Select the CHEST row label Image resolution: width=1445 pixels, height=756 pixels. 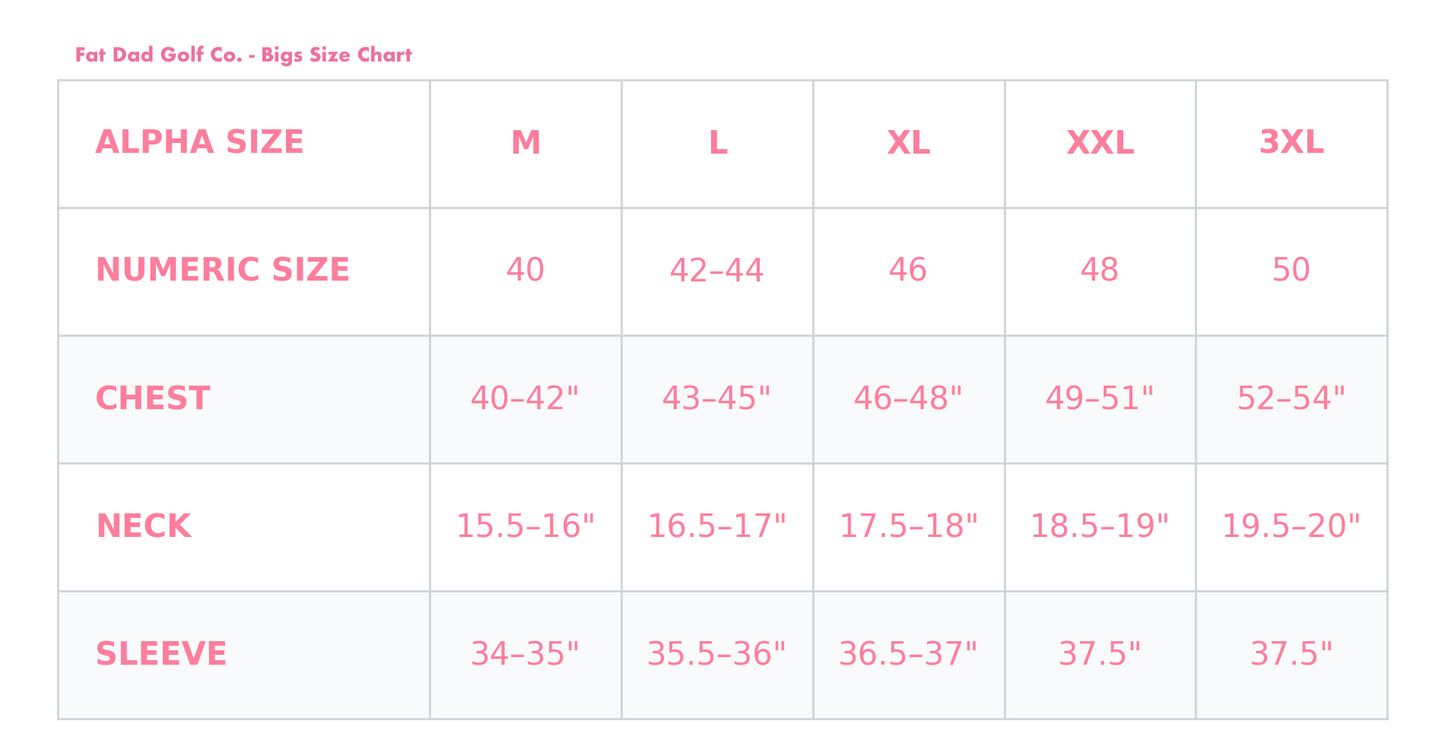coord(153,399)
